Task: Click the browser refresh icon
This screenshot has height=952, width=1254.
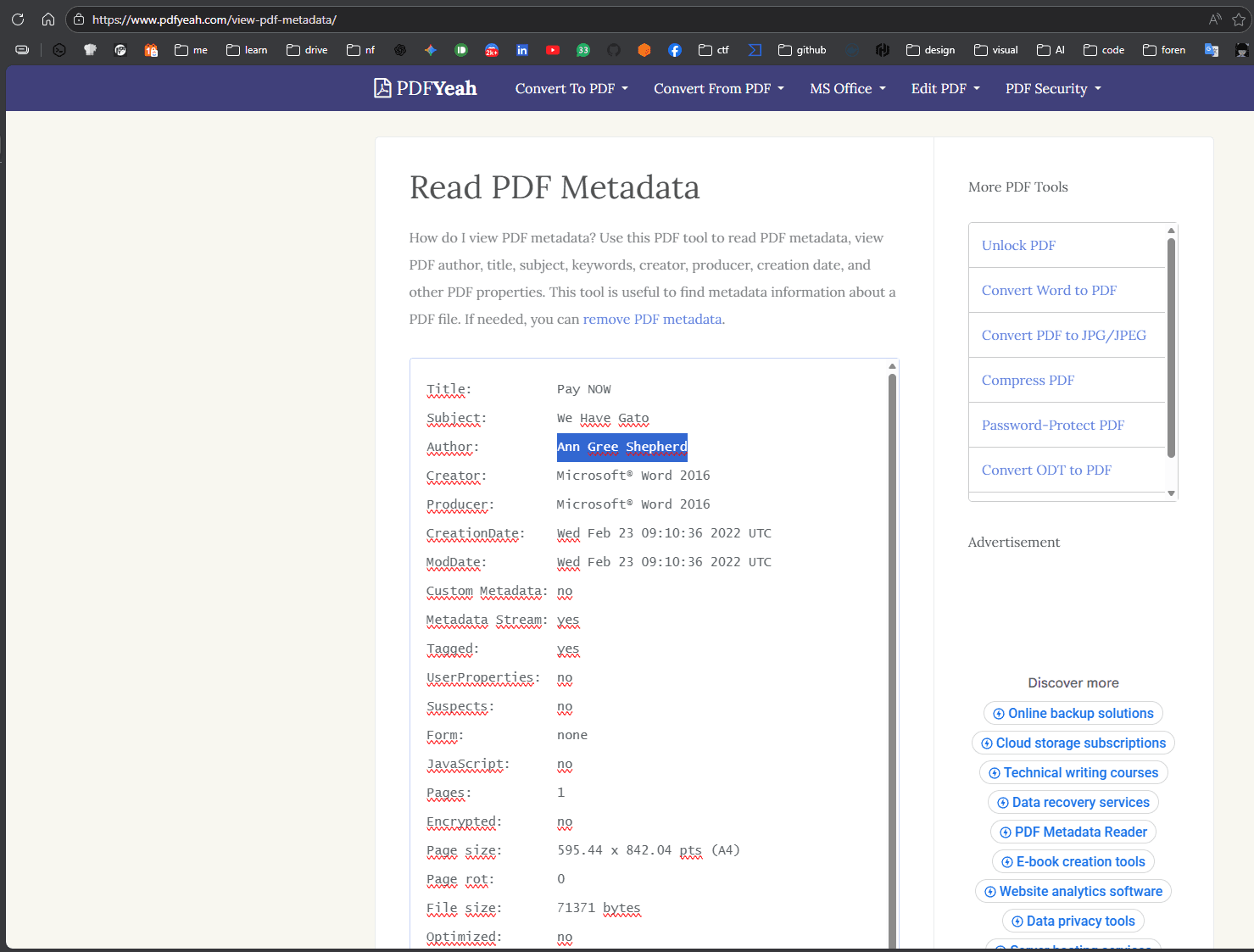Action: tap(18, 19)
